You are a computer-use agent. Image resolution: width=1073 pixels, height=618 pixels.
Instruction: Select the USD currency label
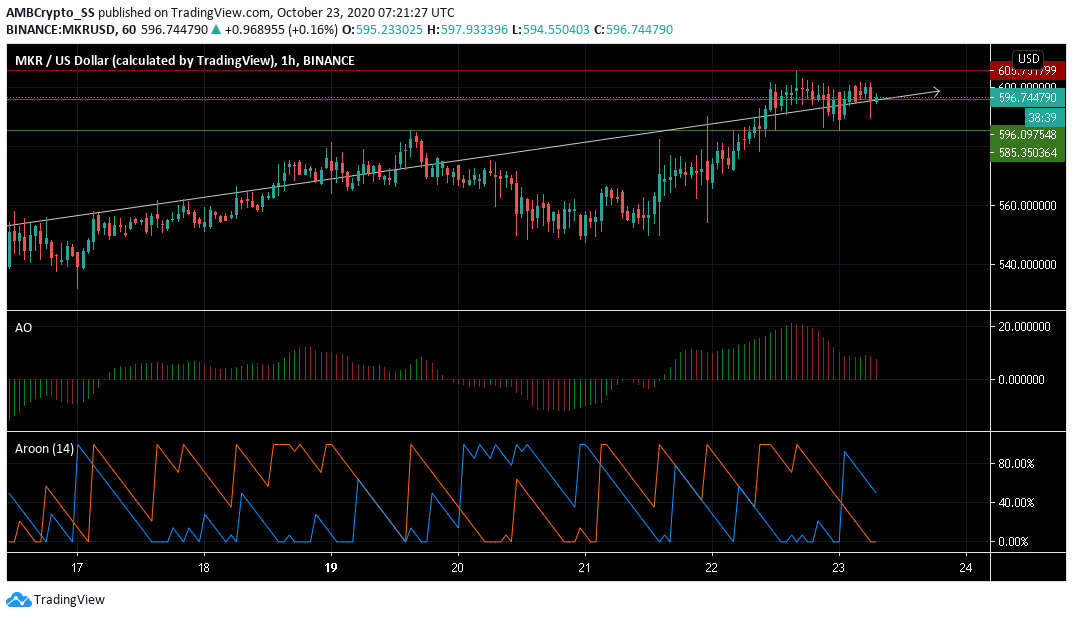[1029, 59]
